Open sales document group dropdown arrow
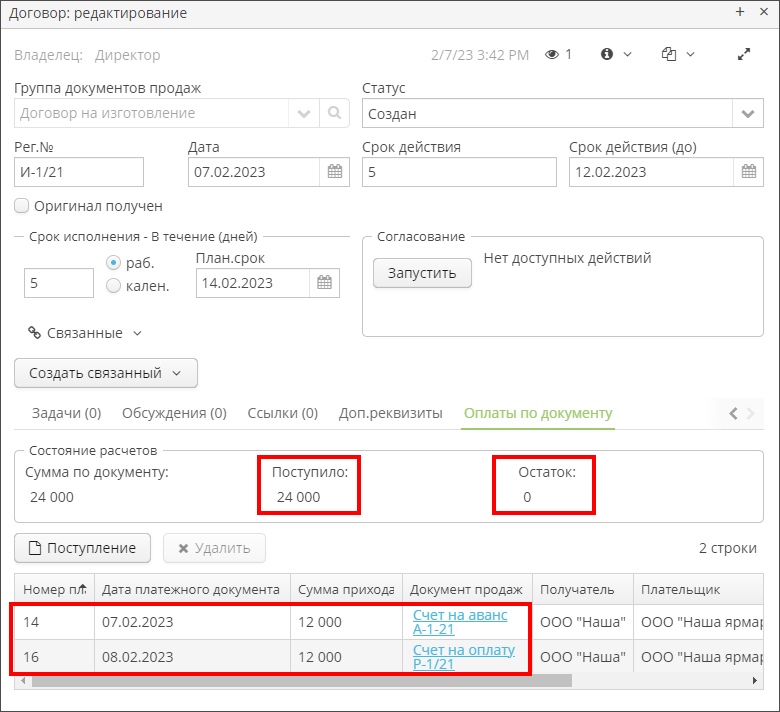Viewport: 780px width, 712px height. pos(304,113)
